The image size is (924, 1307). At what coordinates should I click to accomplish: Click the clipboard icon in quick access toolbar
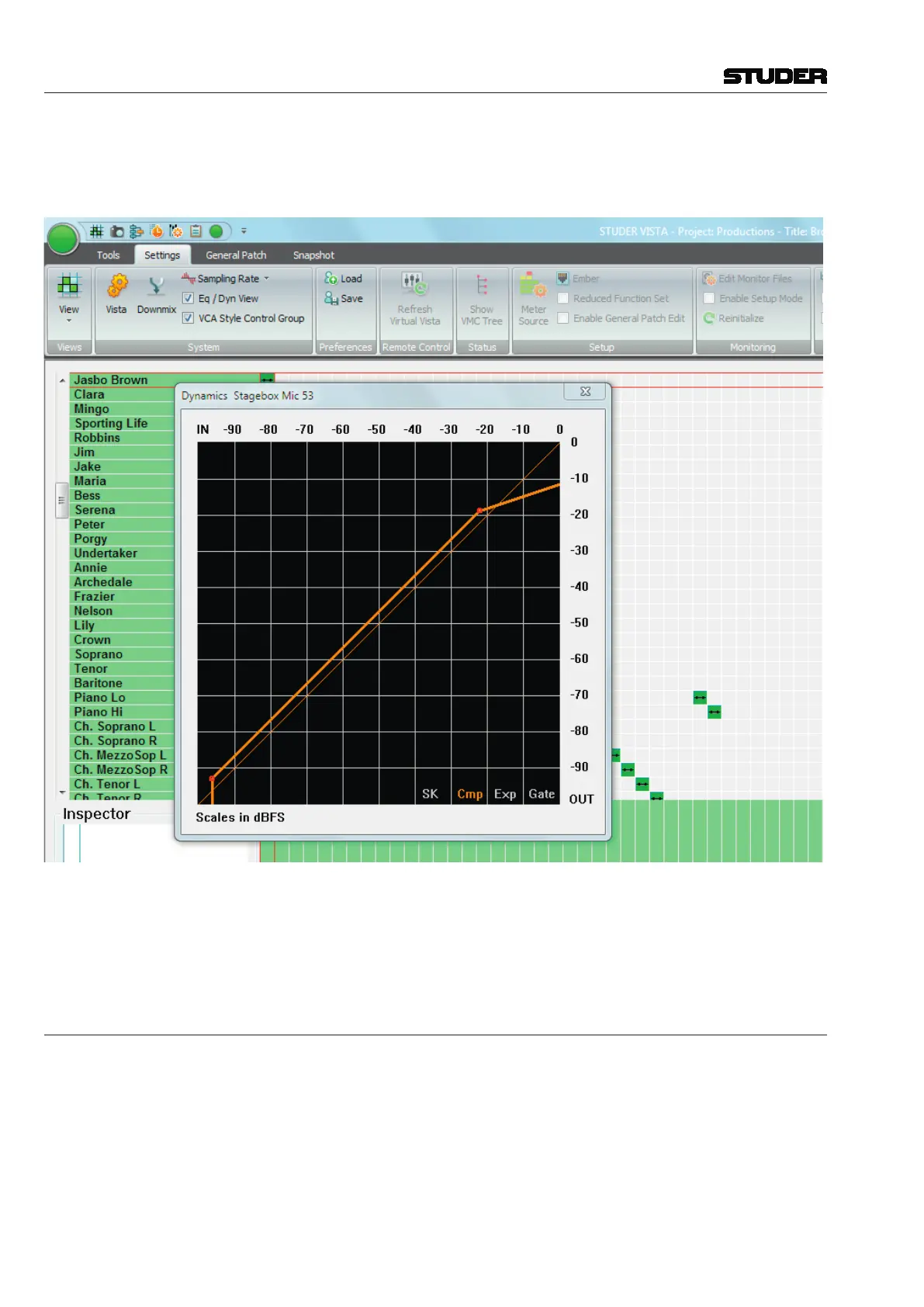(196, 231)
